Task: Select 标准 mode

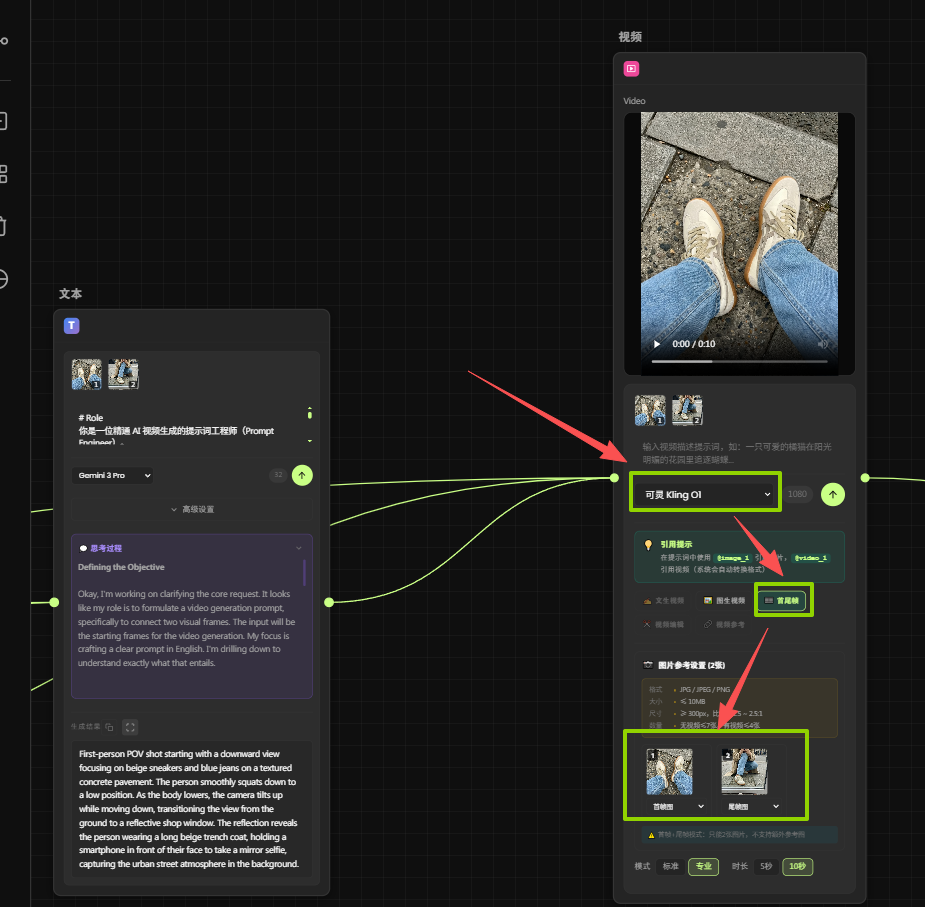Action: click(669, 866)
